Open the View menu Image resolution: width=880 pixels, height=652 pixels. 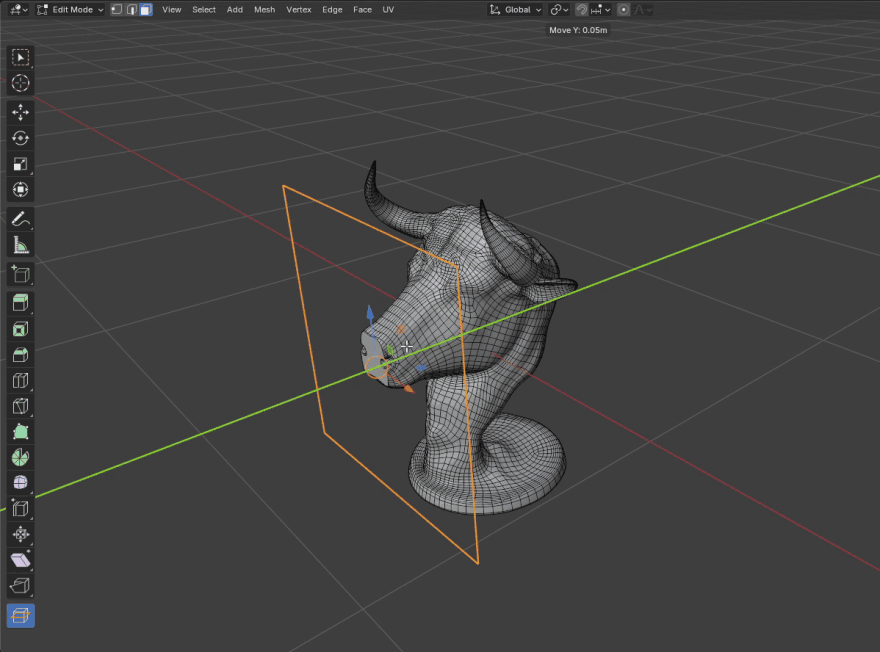pyautogui.click(x=172, y=10)
